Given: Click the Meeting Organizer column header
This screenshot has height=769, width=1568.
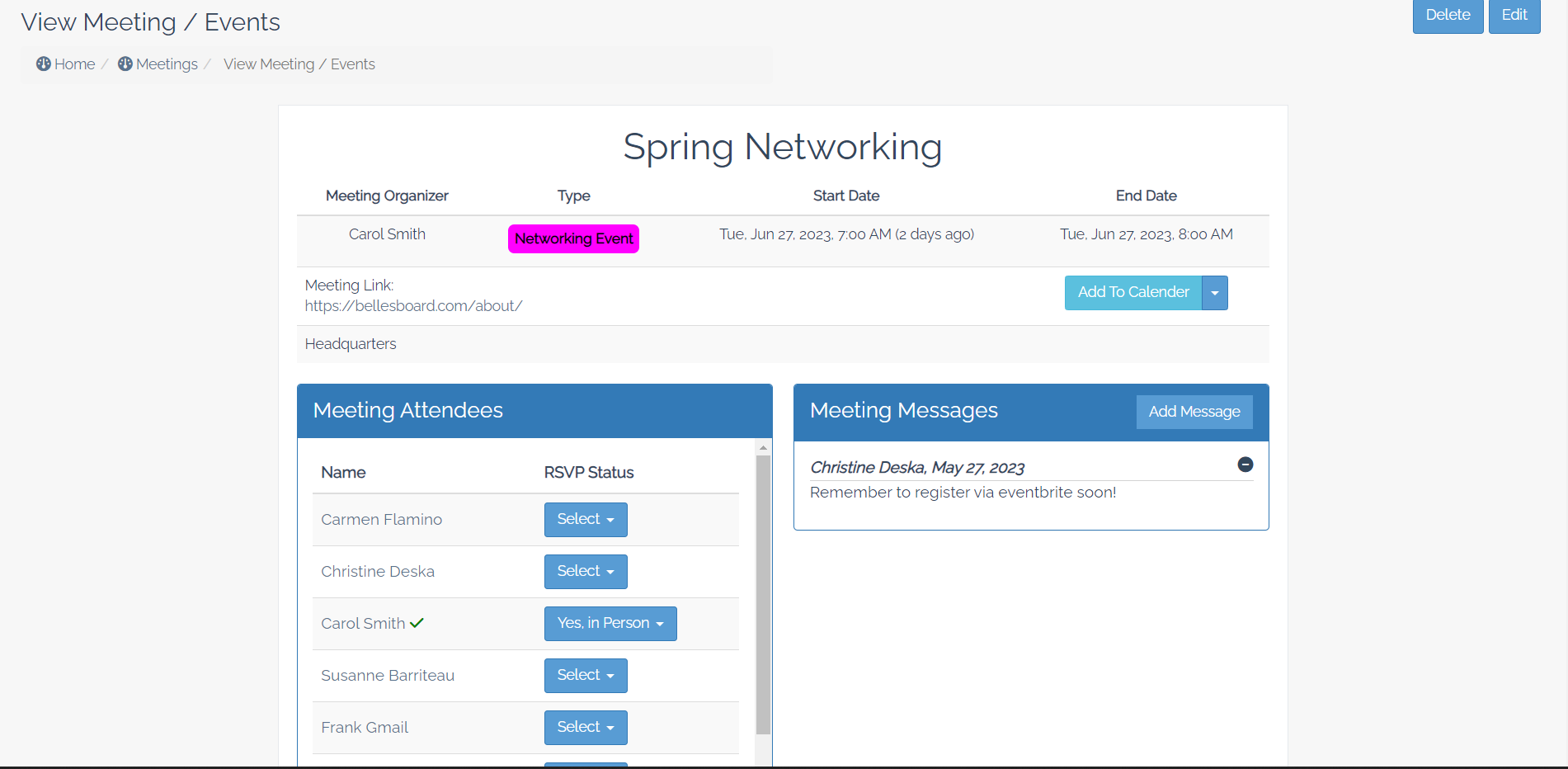Looking at the screenshot, I should 387,196.
